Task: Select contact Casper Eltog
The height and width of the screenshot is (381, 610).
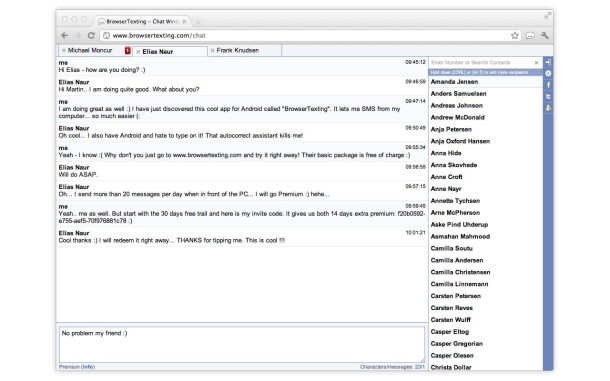Action: [x=486, y=332]
